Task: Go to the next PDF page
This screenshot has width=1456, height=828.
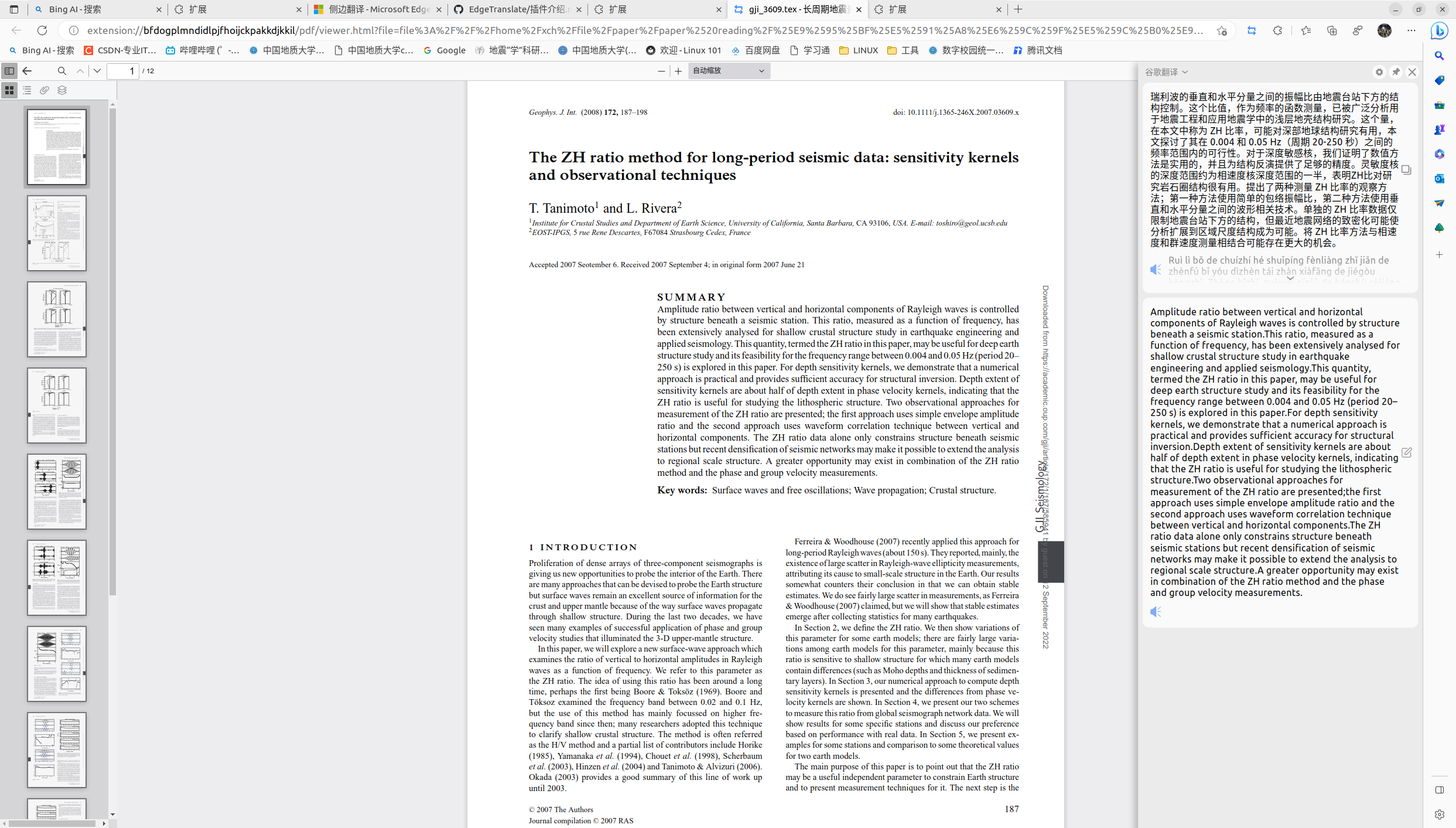Action: click(x=97, y=71)
